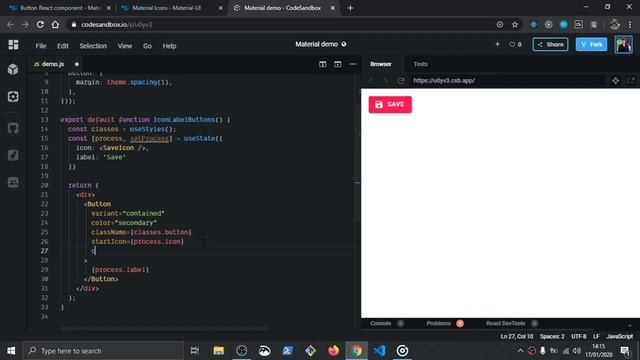Bookmark this page star icon

pyautogui.click(x=515, y=24)
